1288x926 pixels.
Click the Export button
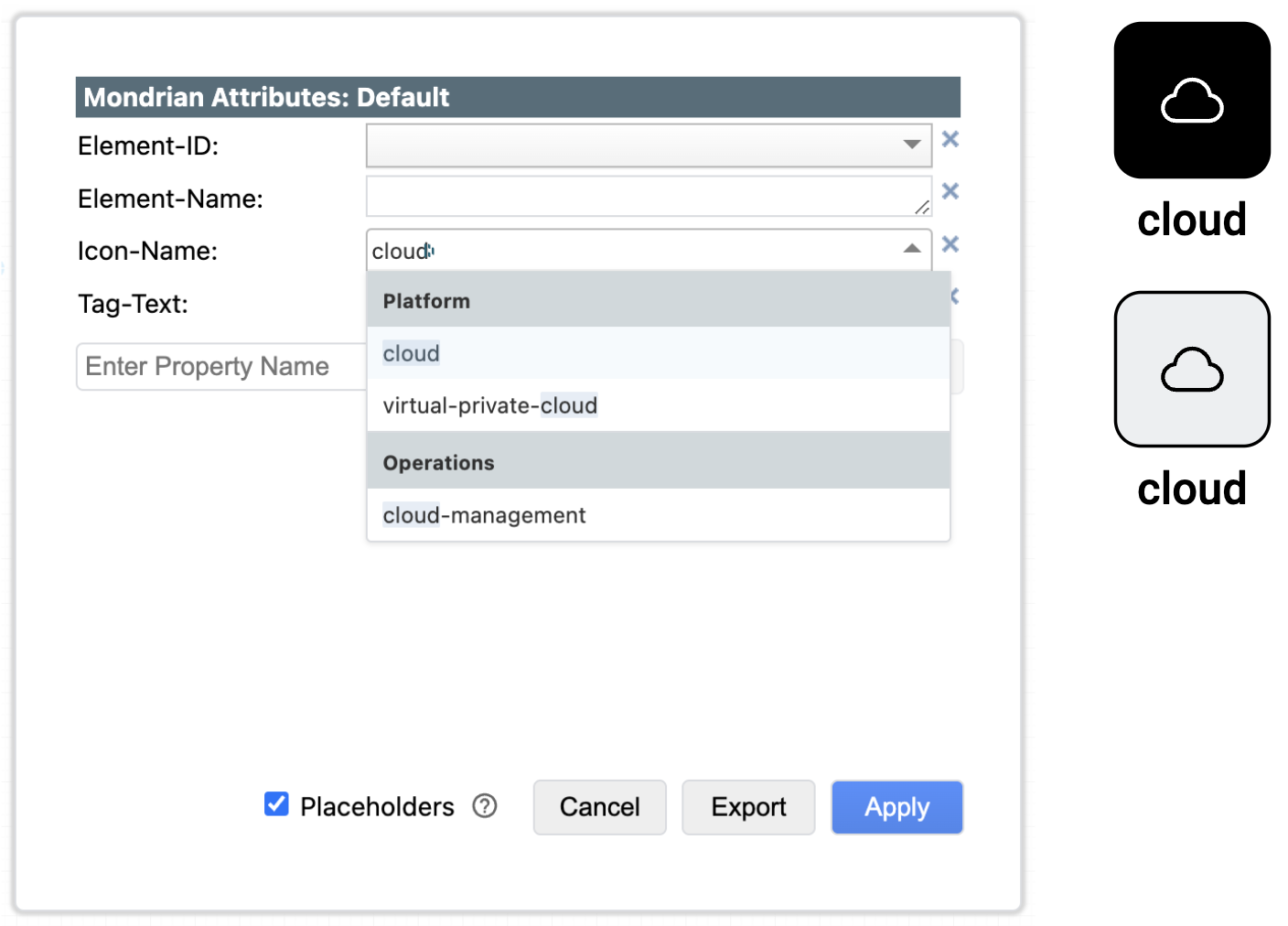747,807
